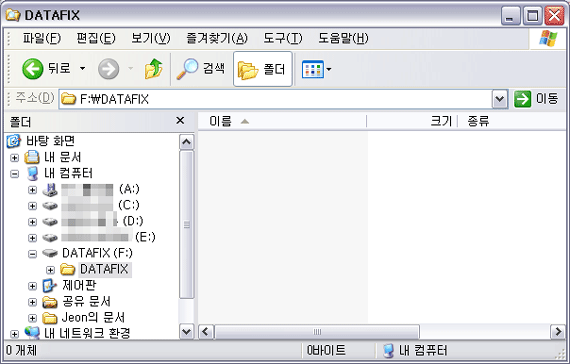
Task: Open the File (파일) menu
Action: click(x=42, y=38)
